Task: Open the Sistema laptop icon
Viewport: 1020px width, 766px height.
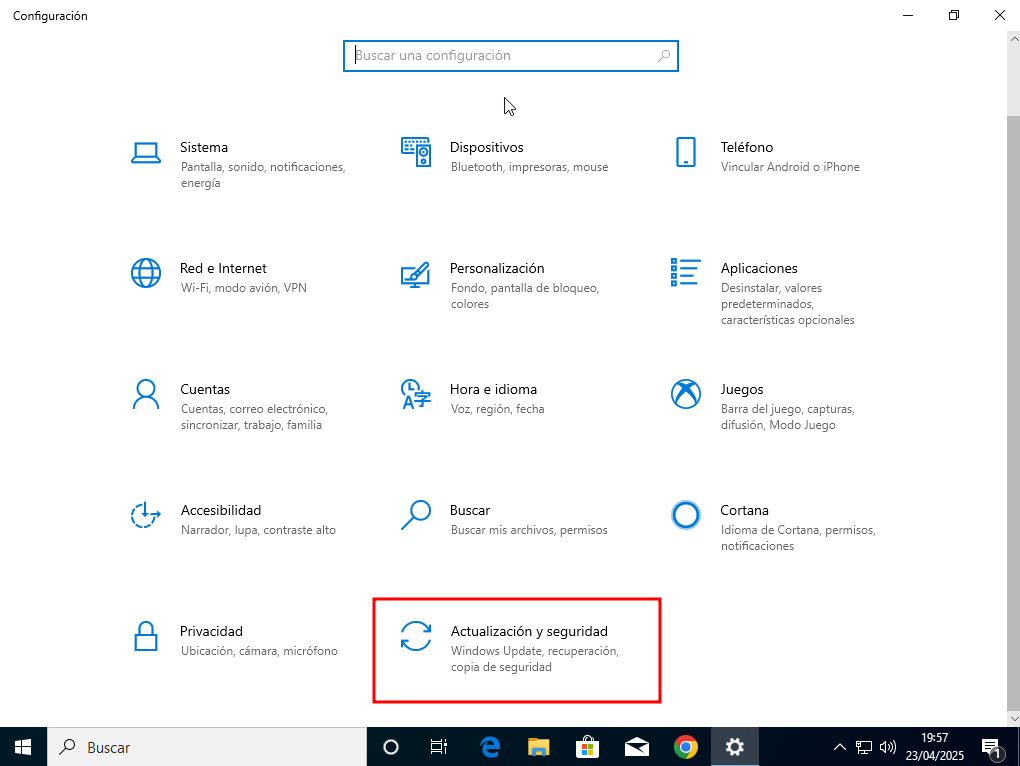Action: click(146, 152)
